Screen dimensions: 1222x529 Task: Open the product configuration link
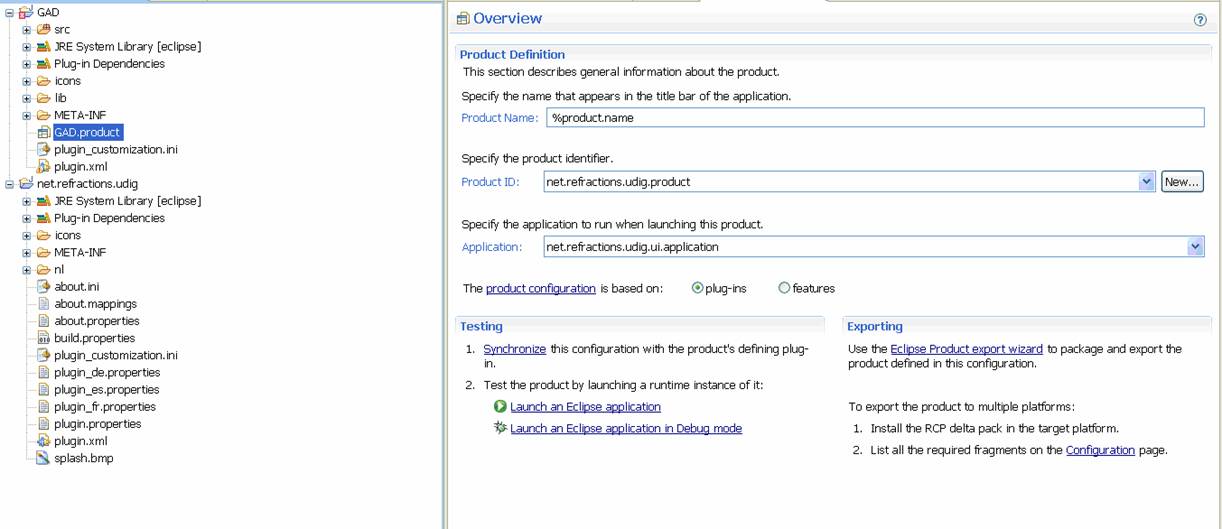tap(540, 288)
